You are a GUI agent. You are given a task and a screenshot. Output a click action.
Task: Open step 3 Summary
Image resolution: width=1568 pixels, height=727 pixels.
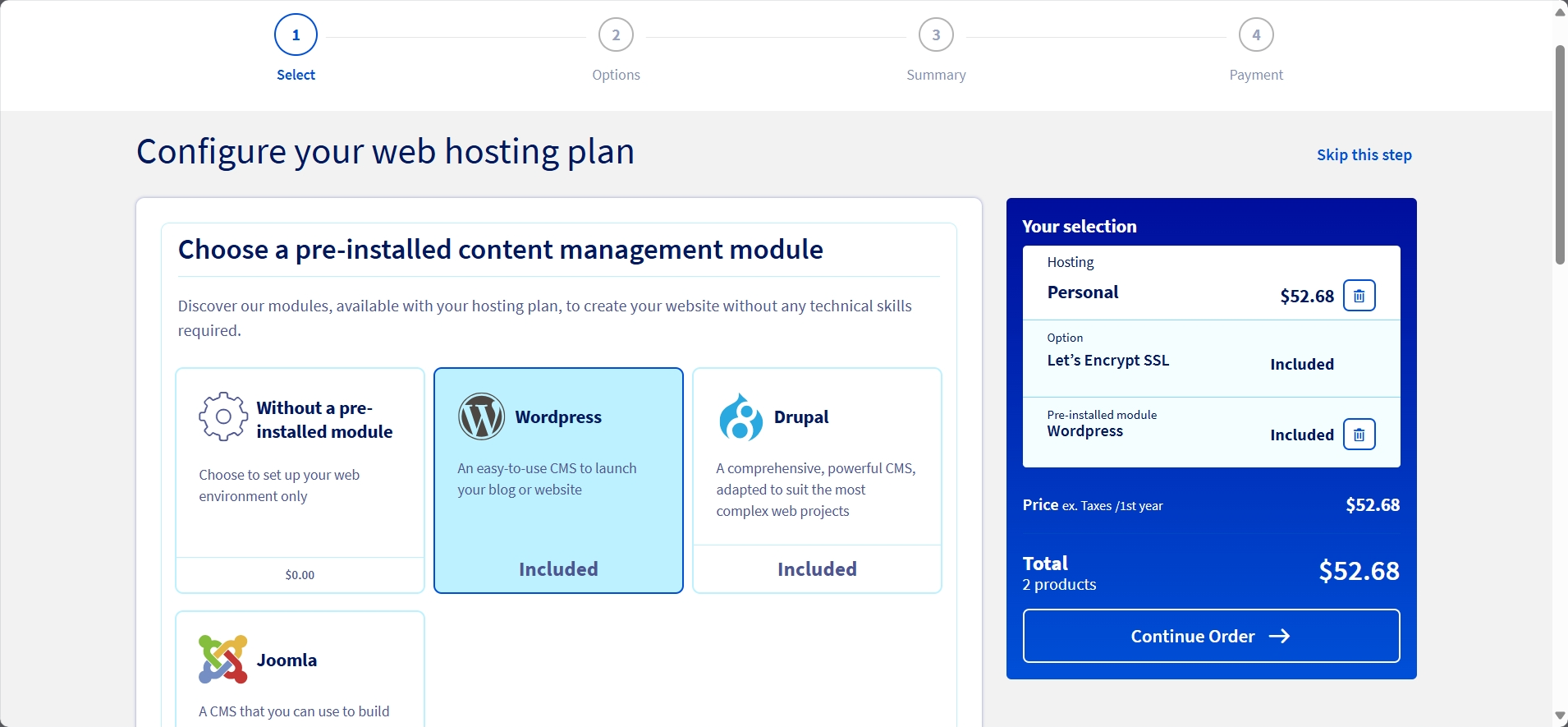pos(936,35)
